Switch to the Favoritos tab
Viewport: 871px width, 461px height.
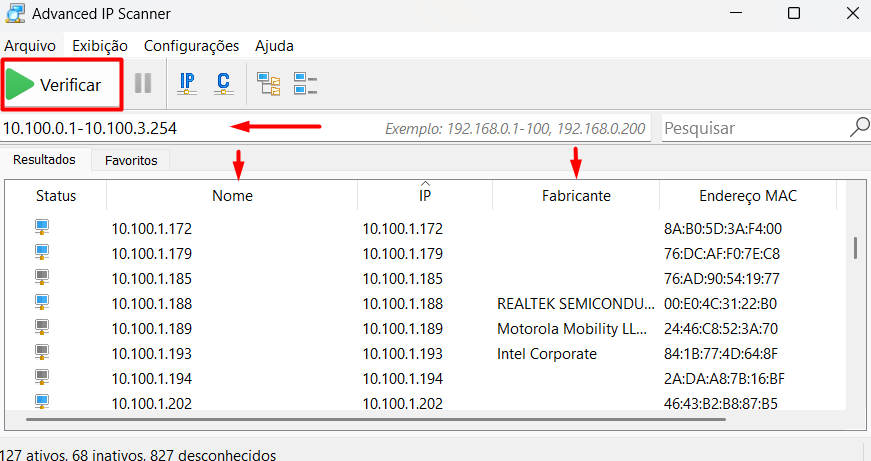(x=131, y=161)
